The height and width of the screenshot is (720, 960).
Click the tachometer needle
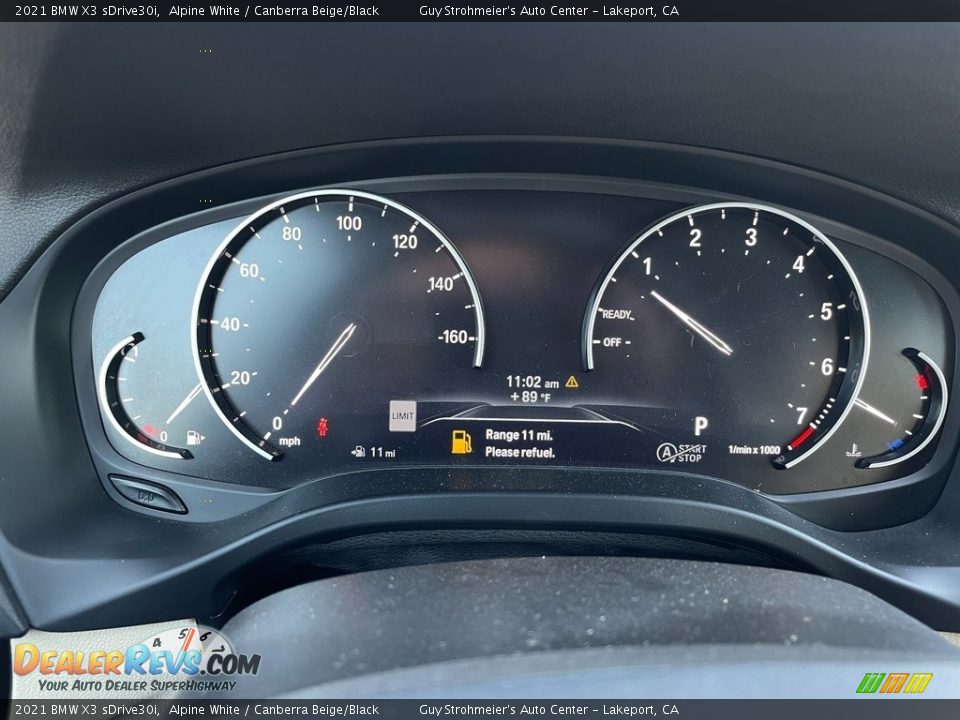691,323
